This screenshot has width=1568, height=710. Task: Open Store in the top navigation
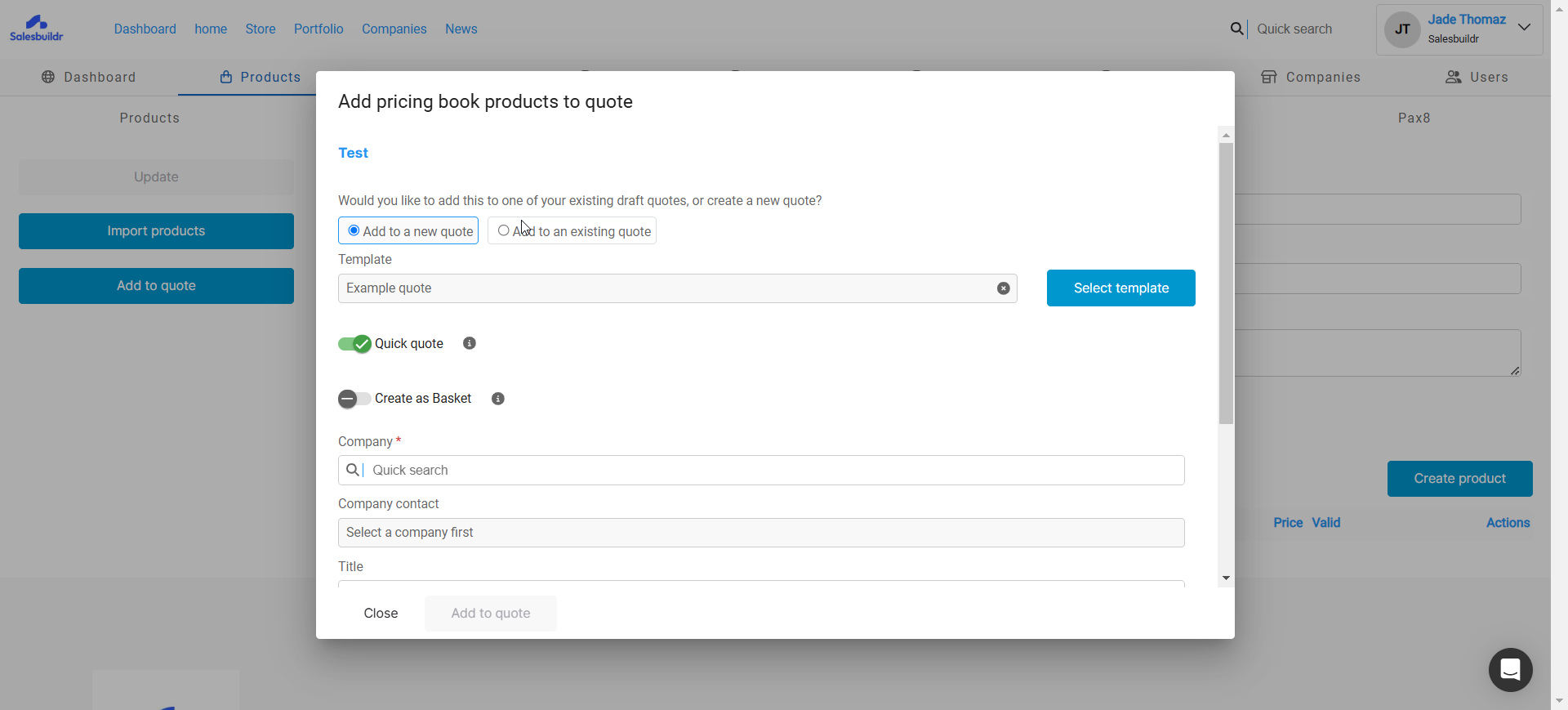[261, 29]
